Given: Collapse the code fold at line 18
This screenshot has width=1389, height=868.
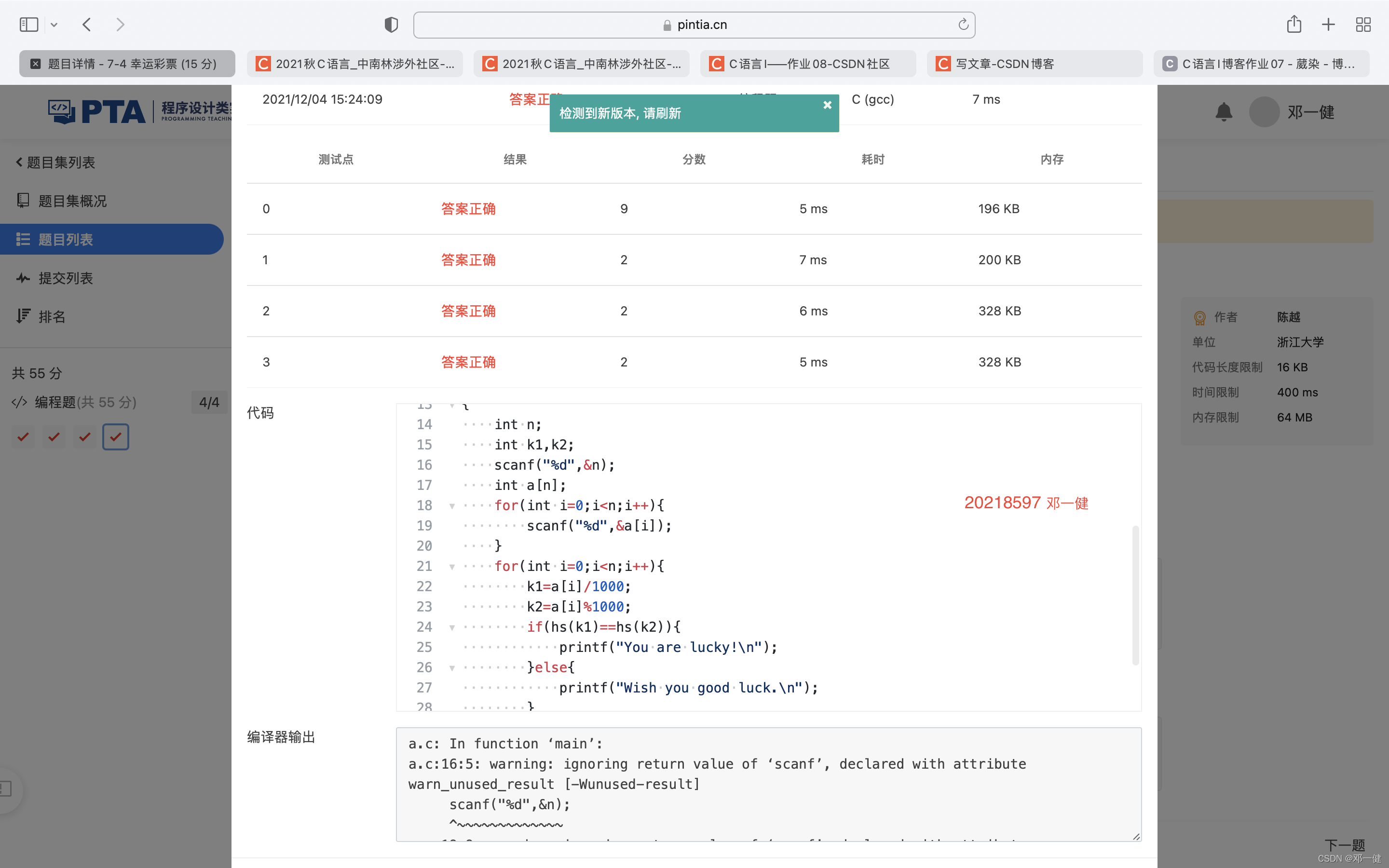Looking at the screenshot, I should (x=452, y=506).
